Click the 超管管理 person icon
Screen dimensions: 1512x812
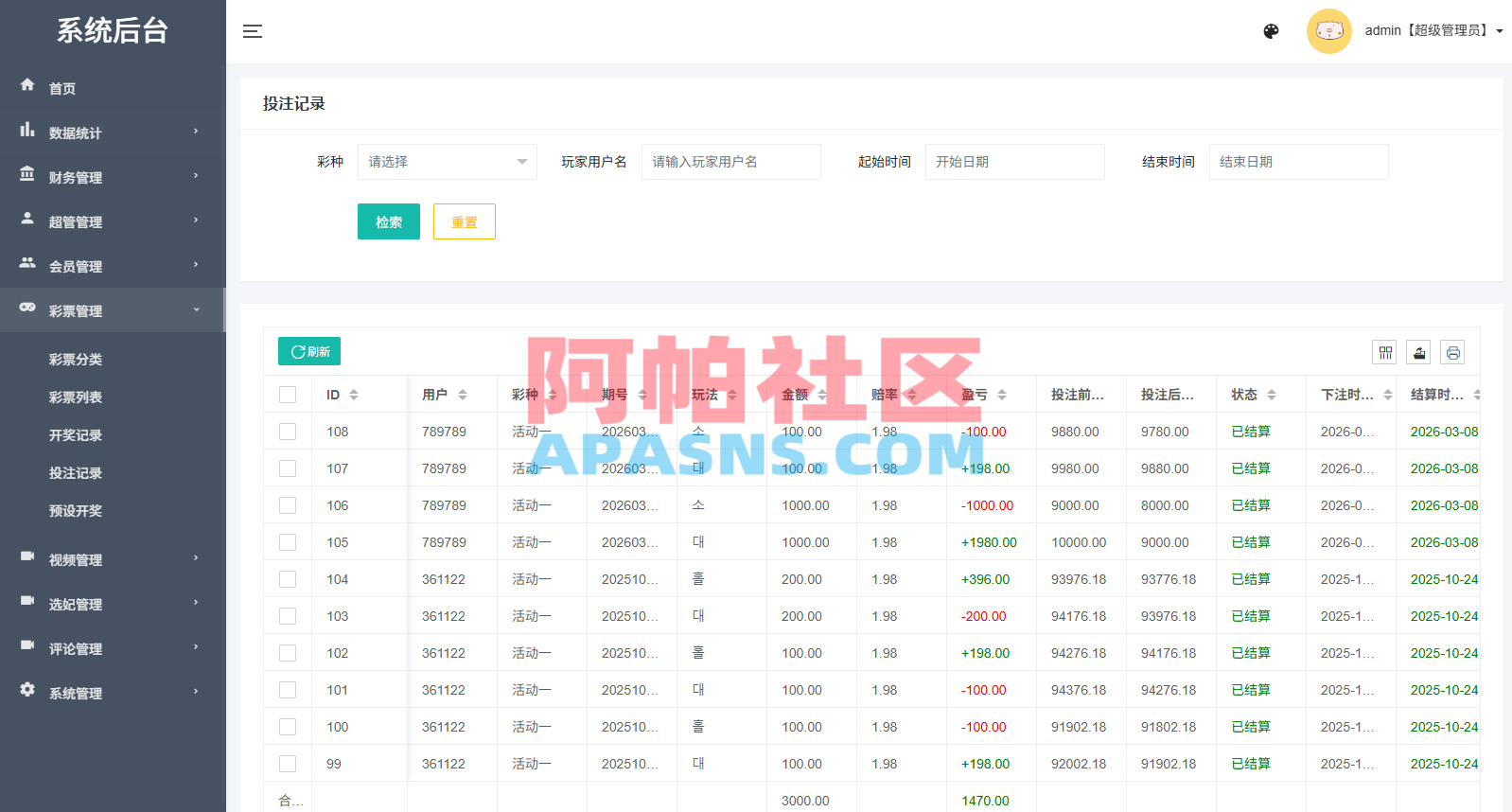click(x=27, y=219)
